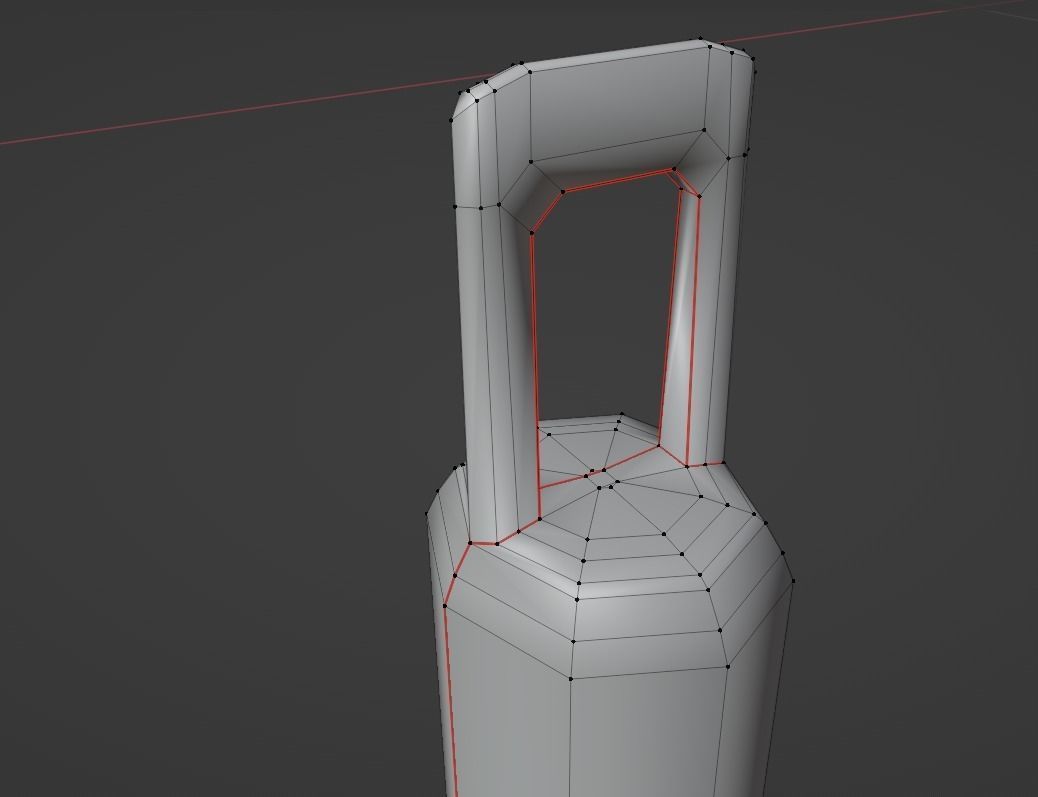Viewport: 1038px width, 797px height.
Task: Select the big flat body face below the front shoulder
Action: pos(645,735)
